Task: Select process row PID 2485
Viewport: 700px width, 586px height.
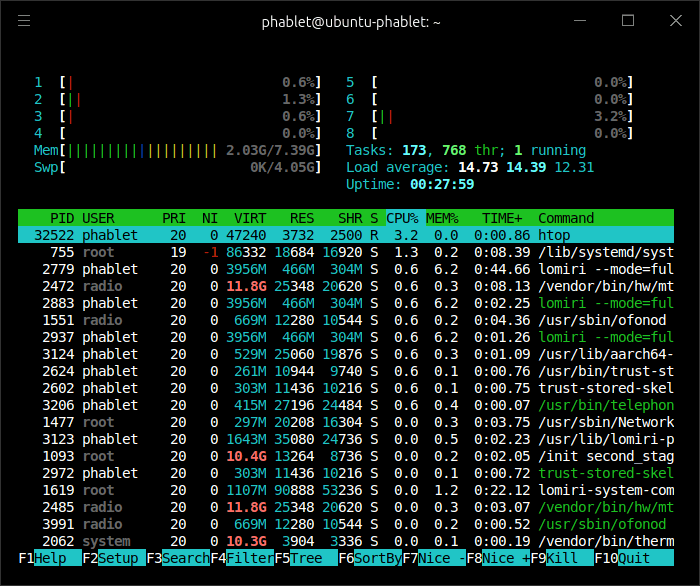Action: [346, 507]
